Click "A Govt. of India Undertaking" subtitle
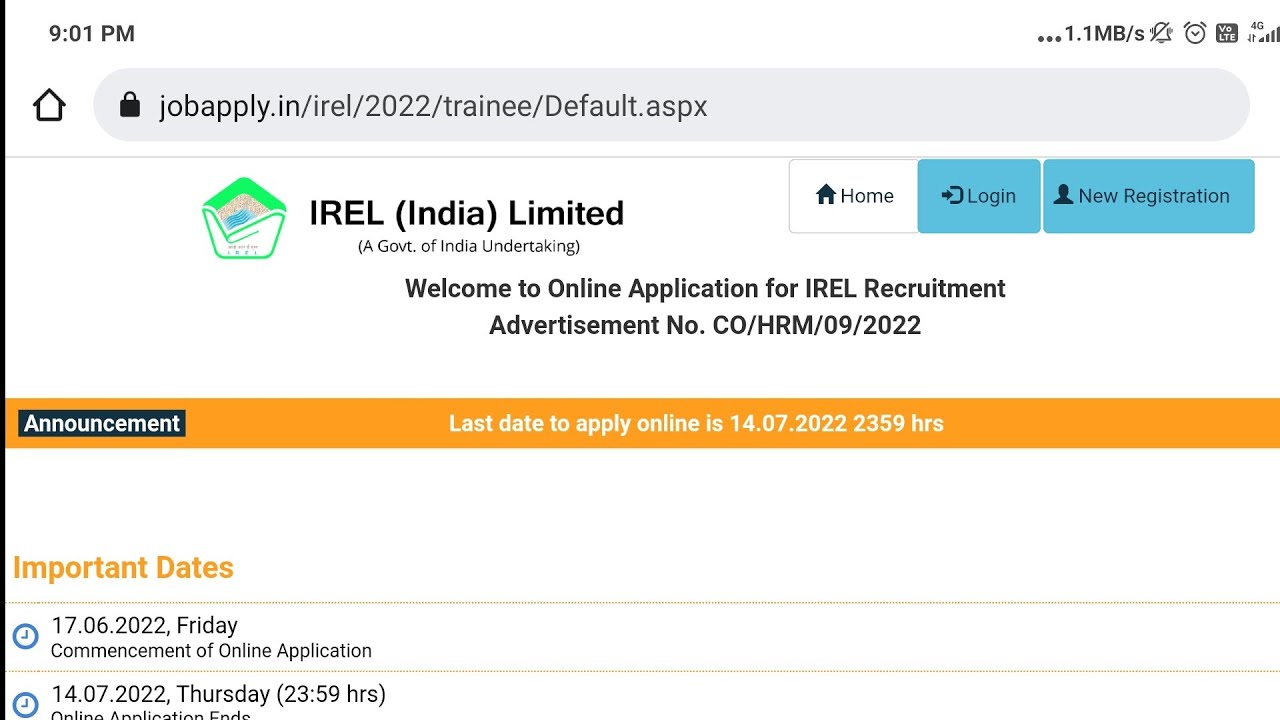This screenshot has height=720, width=1280. [x=469, y=246]
